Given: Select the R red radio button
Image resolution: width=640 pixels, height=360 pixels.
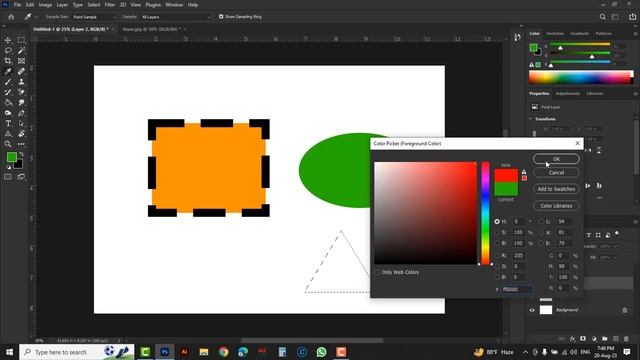Looking at the screenshot, I should (497, 256).
